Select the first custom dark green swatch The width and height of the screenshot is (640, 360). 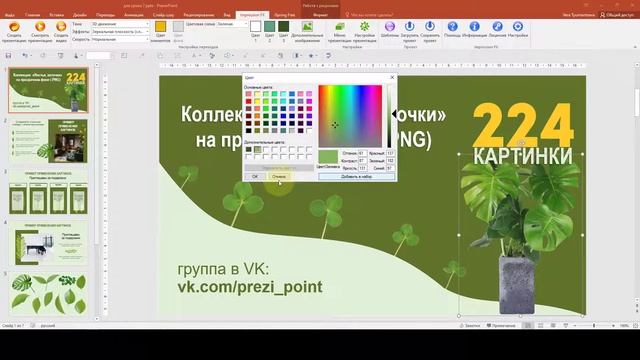coord(249,149)
